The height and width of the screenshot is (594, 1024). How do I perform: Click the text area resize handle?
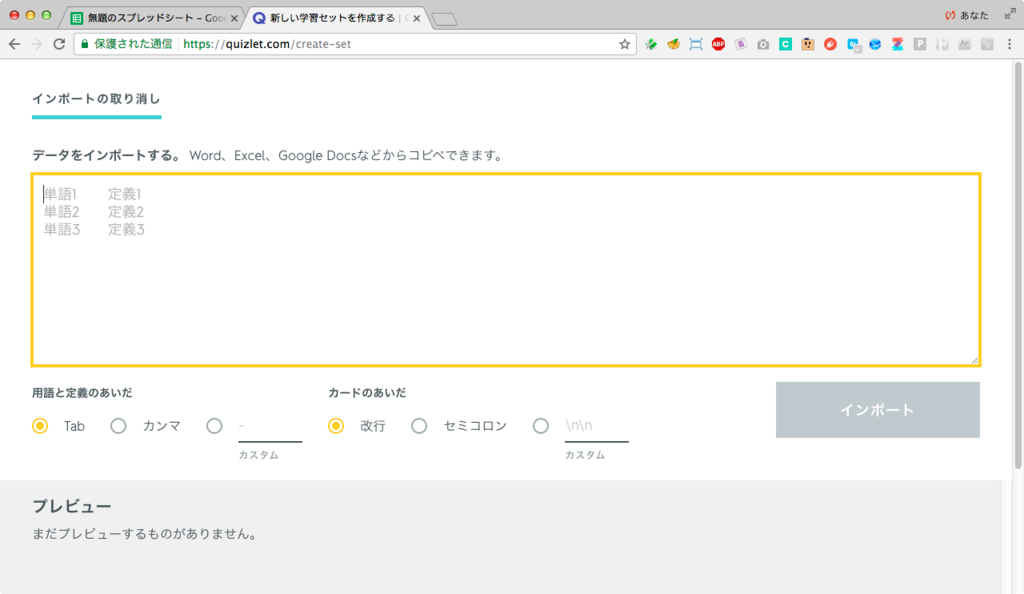pyautogui.click(x=974, y=360)
